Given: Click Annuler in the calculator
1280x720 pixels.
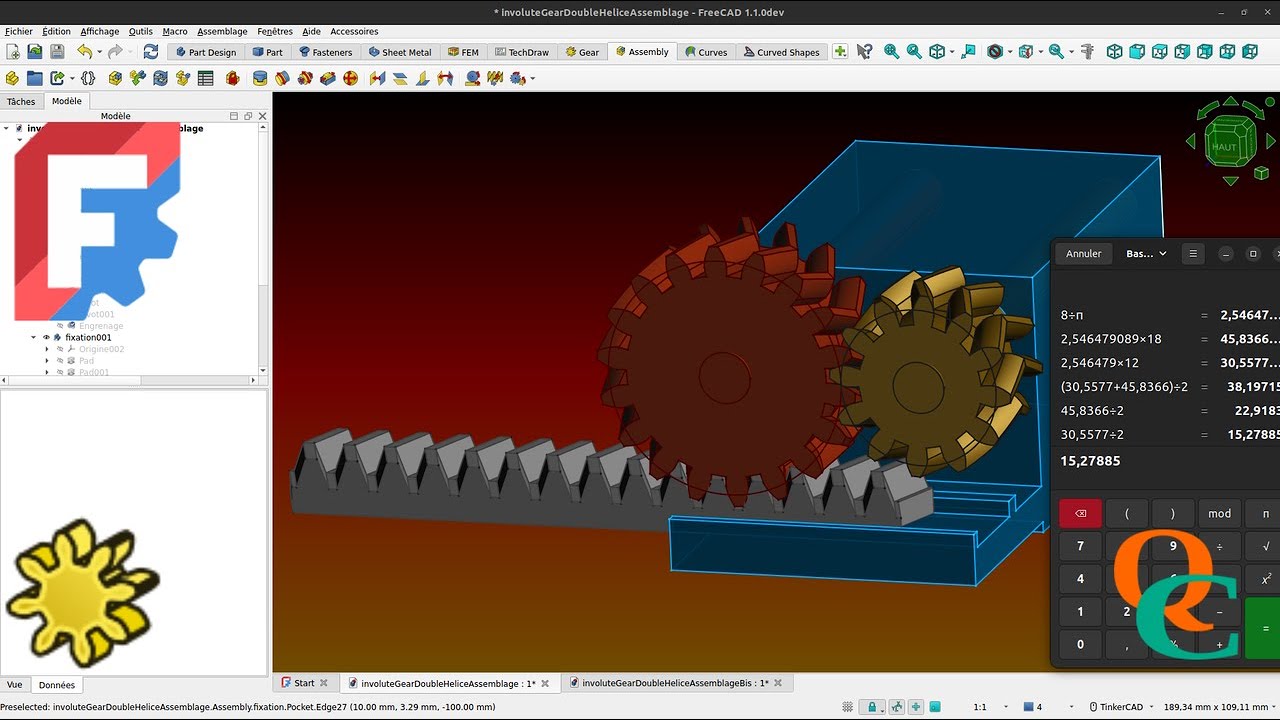Looking at the screenshot, I should click(x=1084, y=254).
